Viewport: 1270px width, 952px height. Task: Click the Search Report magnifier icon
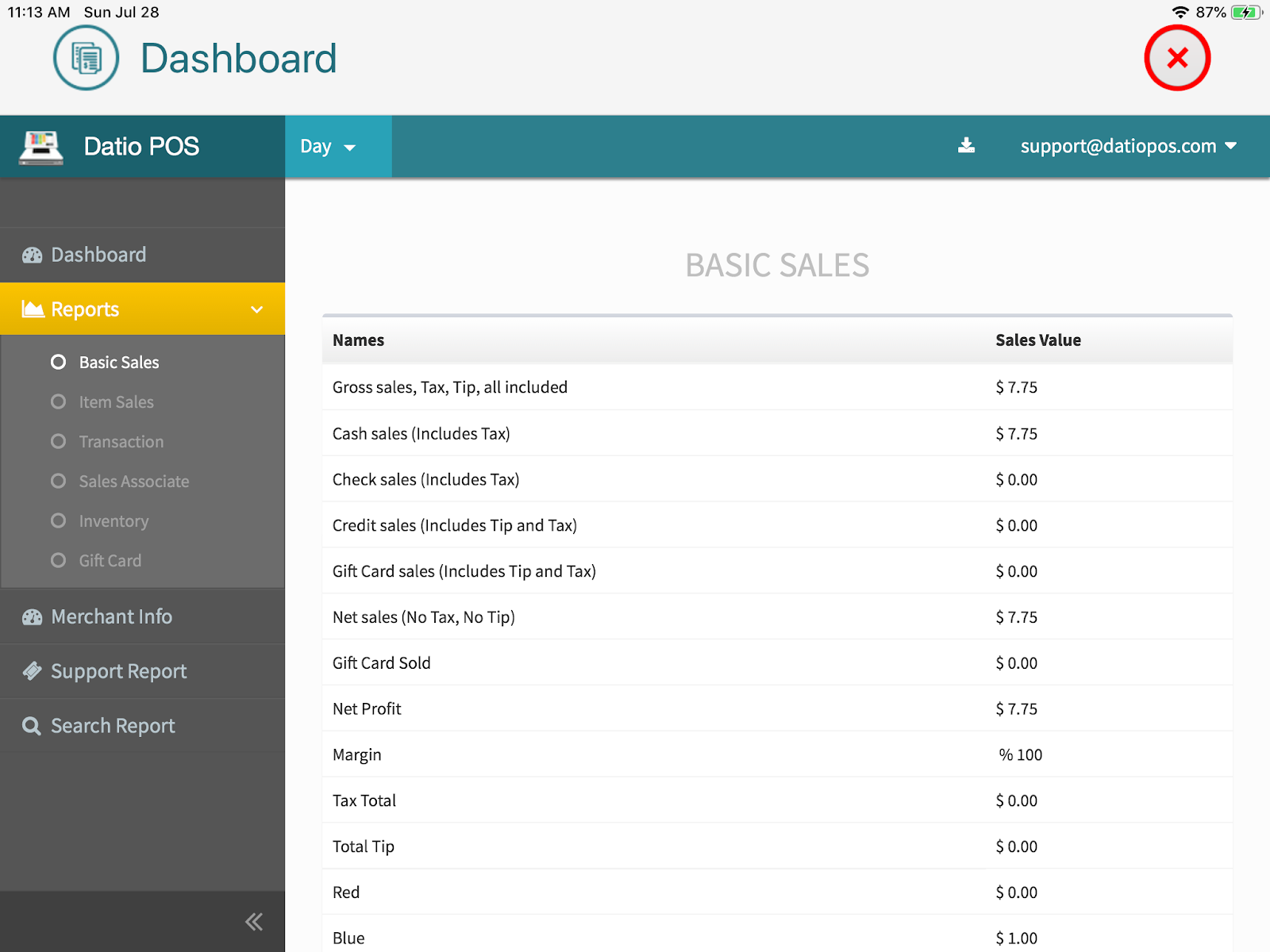coord(32,725)
